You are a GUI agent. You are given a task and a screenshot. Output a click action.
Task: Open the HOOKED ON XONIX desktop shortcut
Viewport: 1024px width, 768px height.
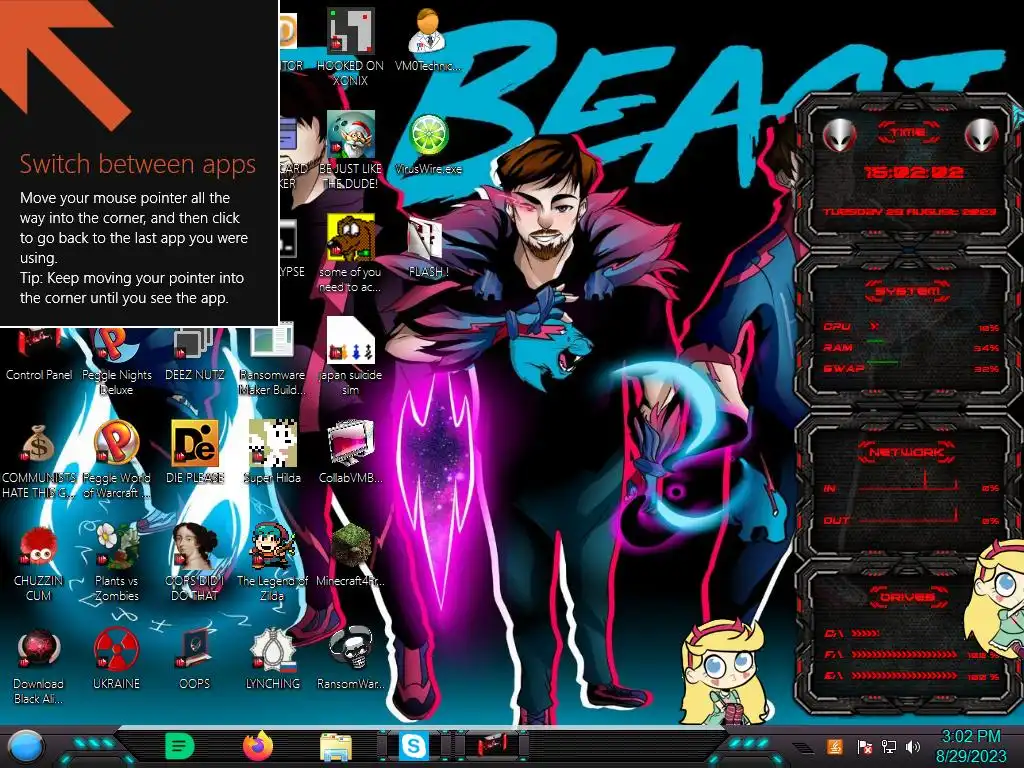click(350, 48)
